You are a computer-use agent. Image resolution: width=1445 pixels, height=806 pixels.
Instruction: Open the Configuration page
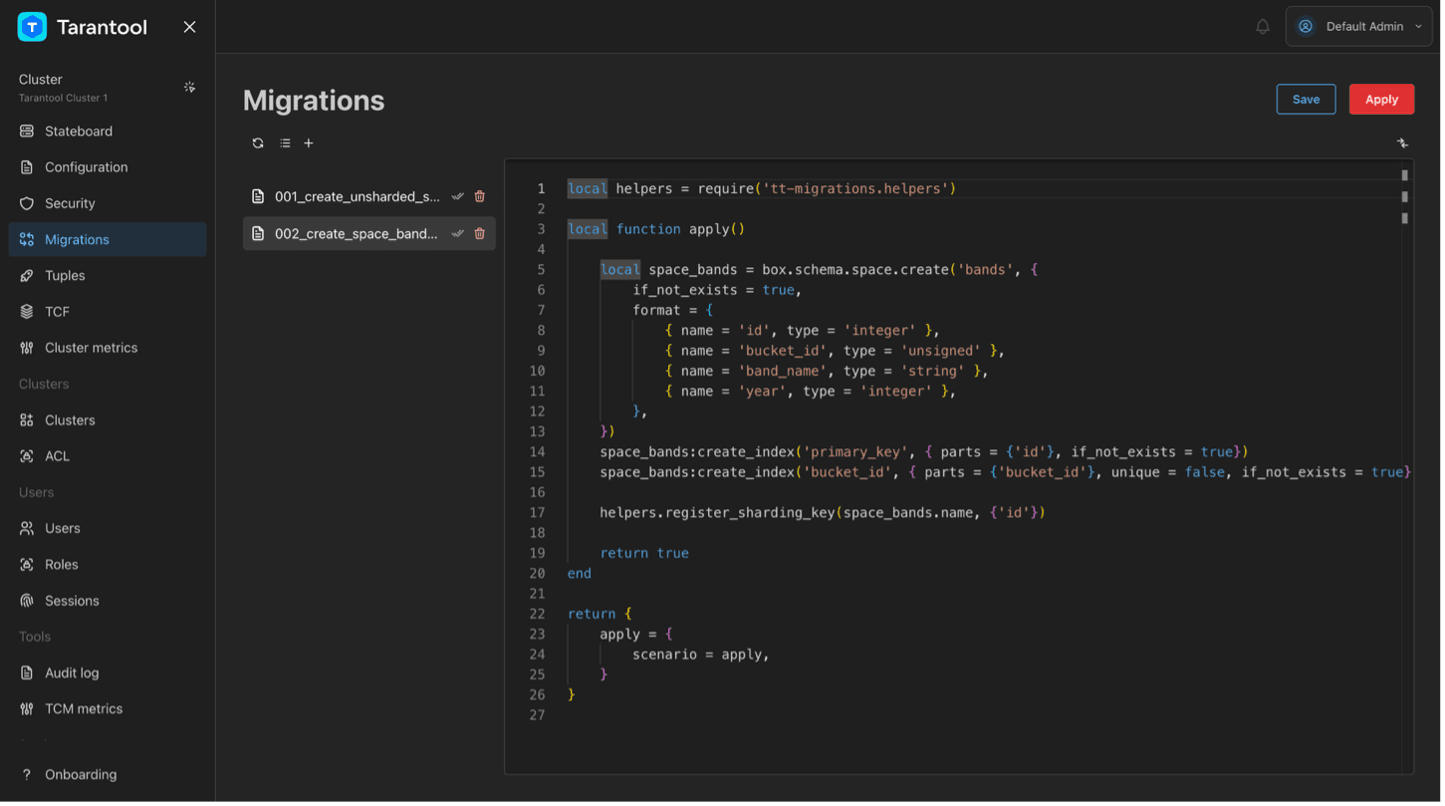click(108, 168)
